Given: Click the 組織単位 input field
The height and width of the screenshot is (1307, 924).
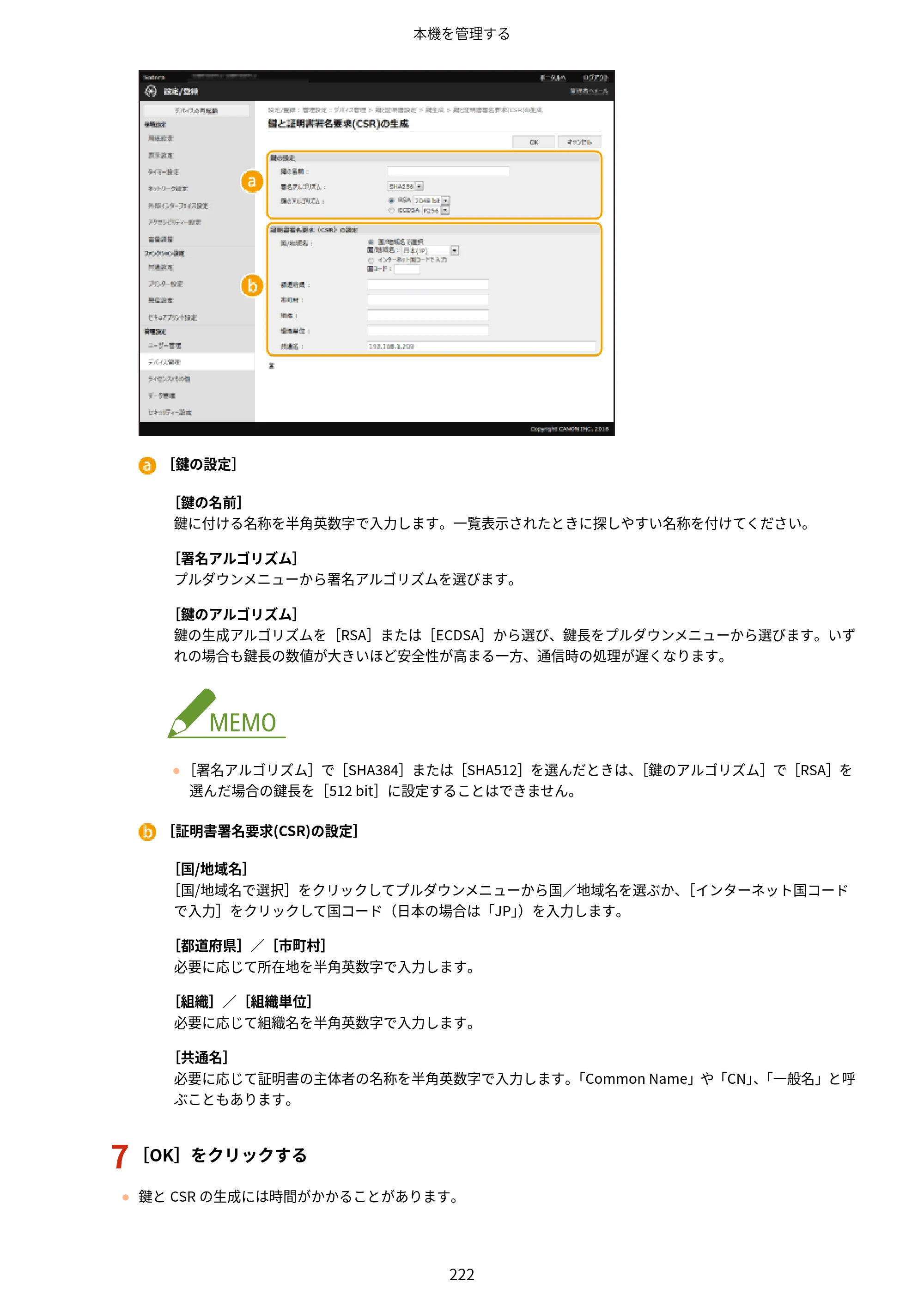Looking at the screenshot, I should 427,331.
